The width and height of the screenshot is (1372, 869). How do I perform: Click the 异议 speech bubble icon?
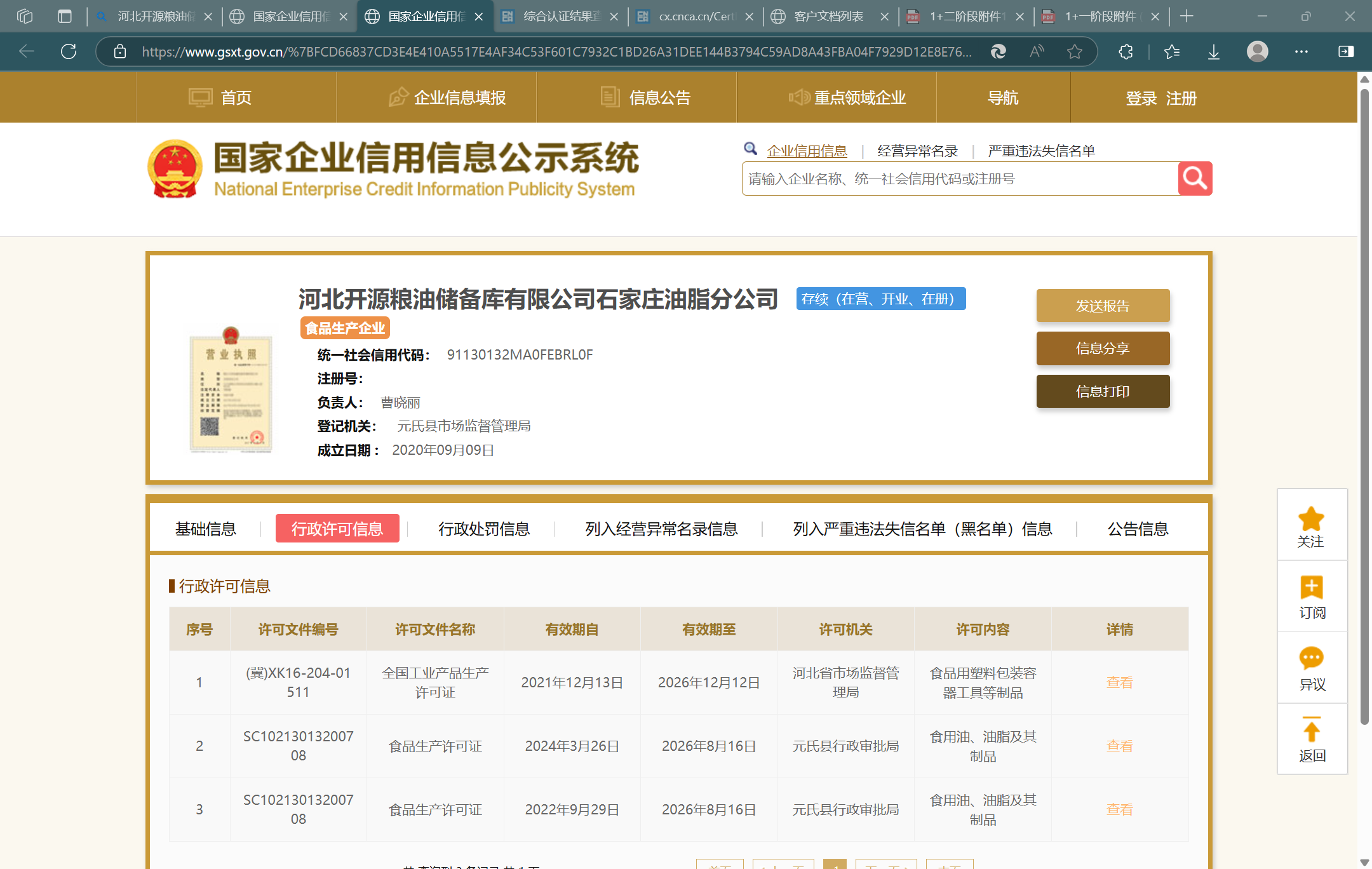click(x=1312, y=659)
